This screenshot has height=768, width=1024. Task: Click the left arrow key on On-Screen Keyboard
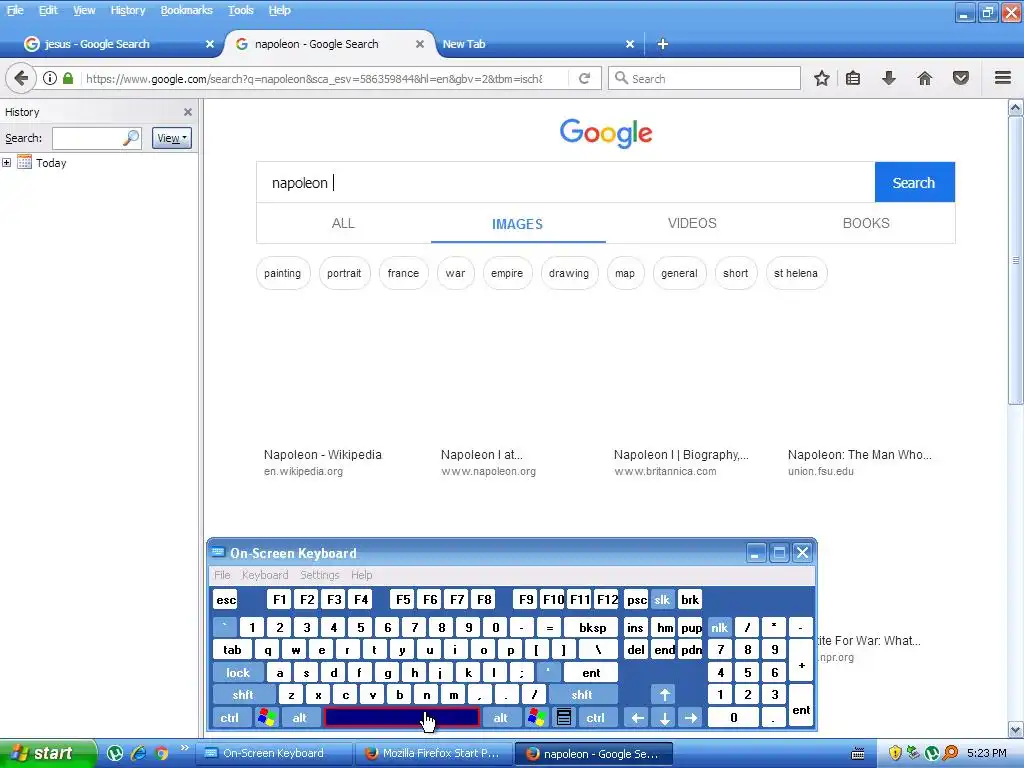tap(637, 718)
